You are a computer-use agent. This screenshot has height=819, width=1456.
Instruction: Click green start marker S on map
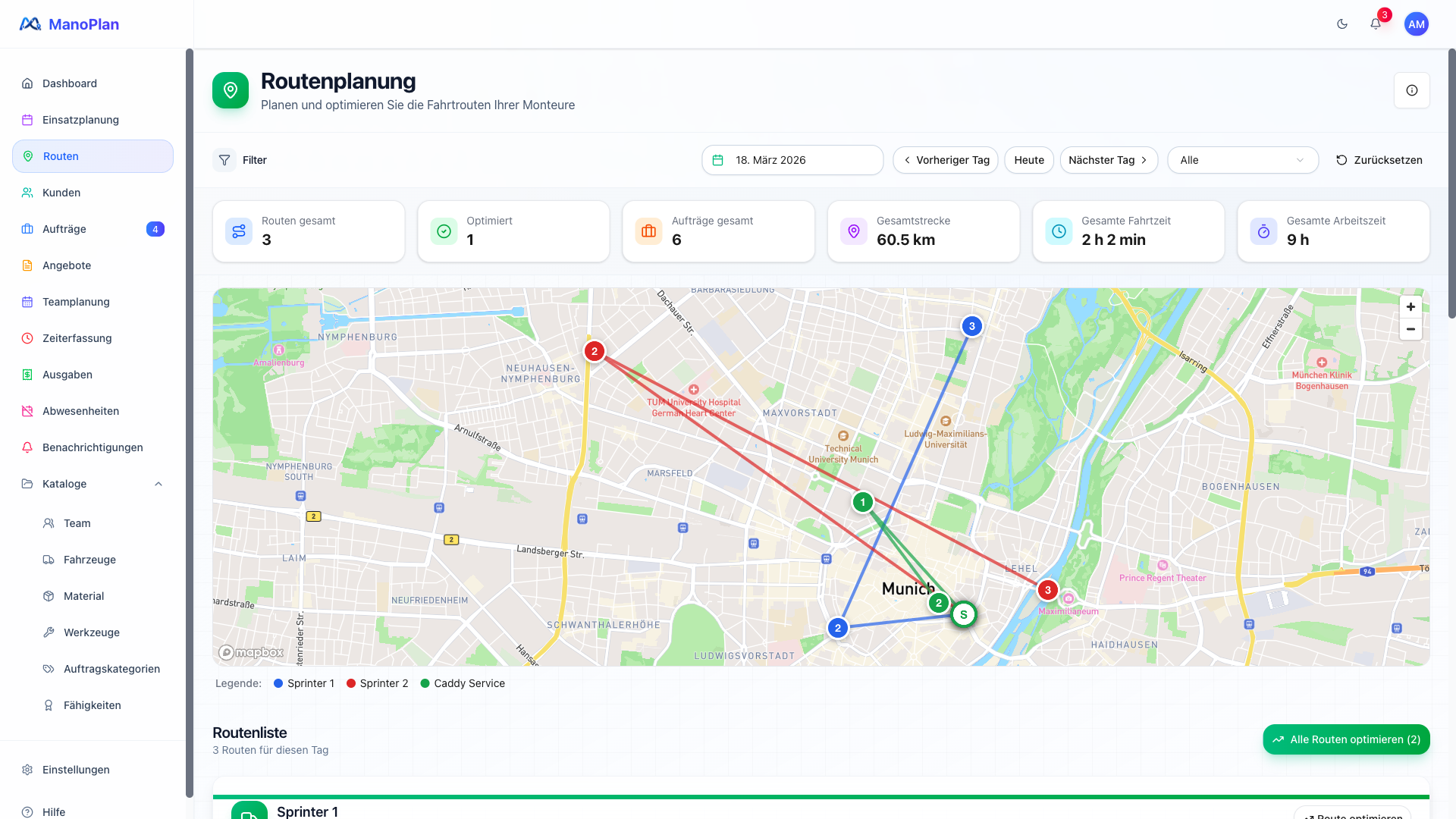pos(963,614)
